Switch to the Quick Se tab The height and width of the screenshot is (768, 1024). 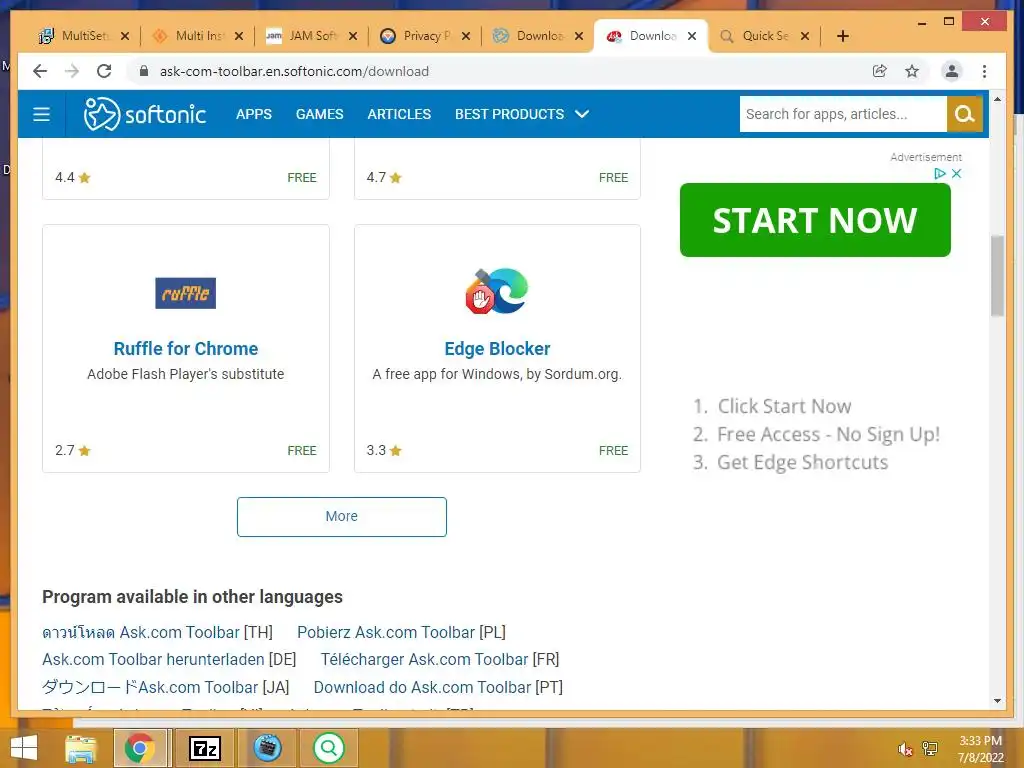pos(763,36)
